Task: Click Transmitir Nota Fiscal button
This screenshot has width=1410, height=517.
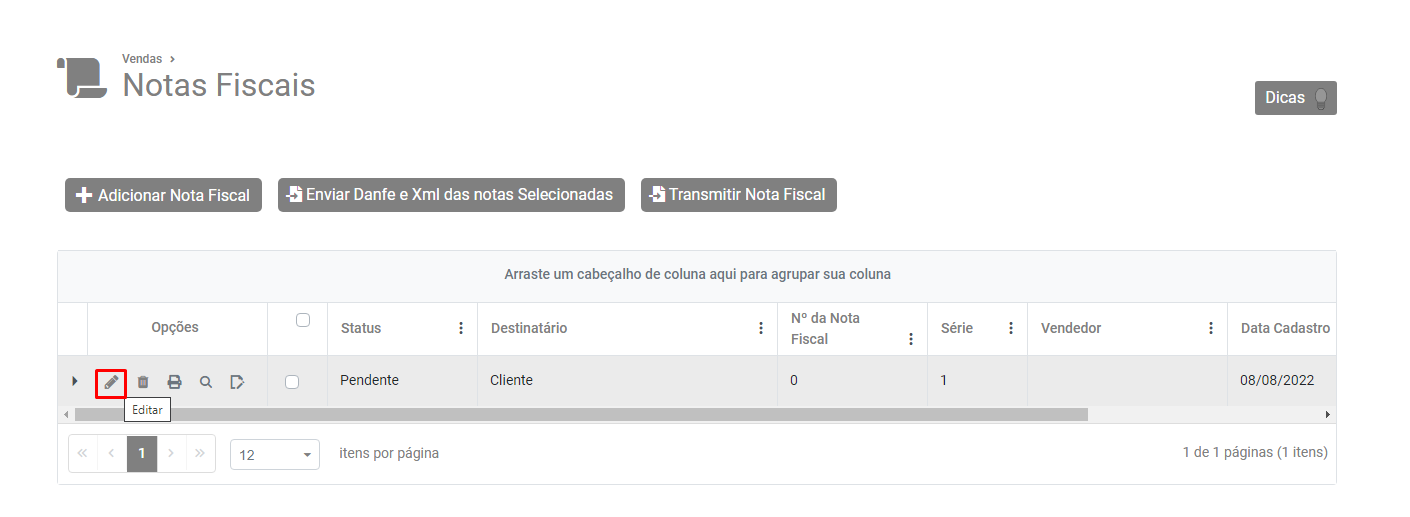Action: tap(738, 195)
